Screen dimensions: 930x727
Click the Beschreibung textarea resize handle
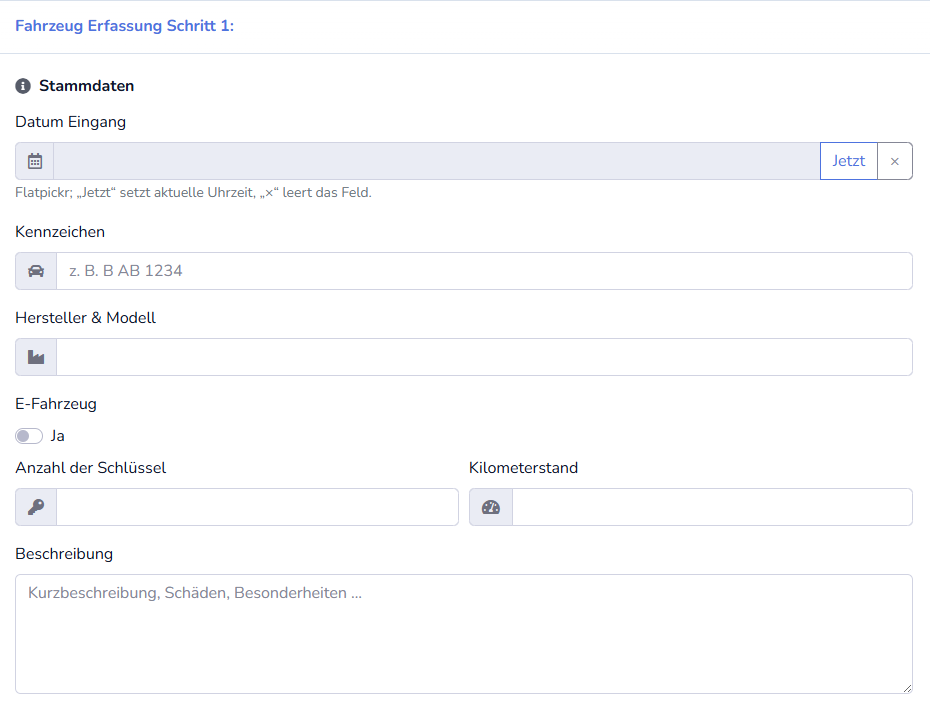coord(906,687)
